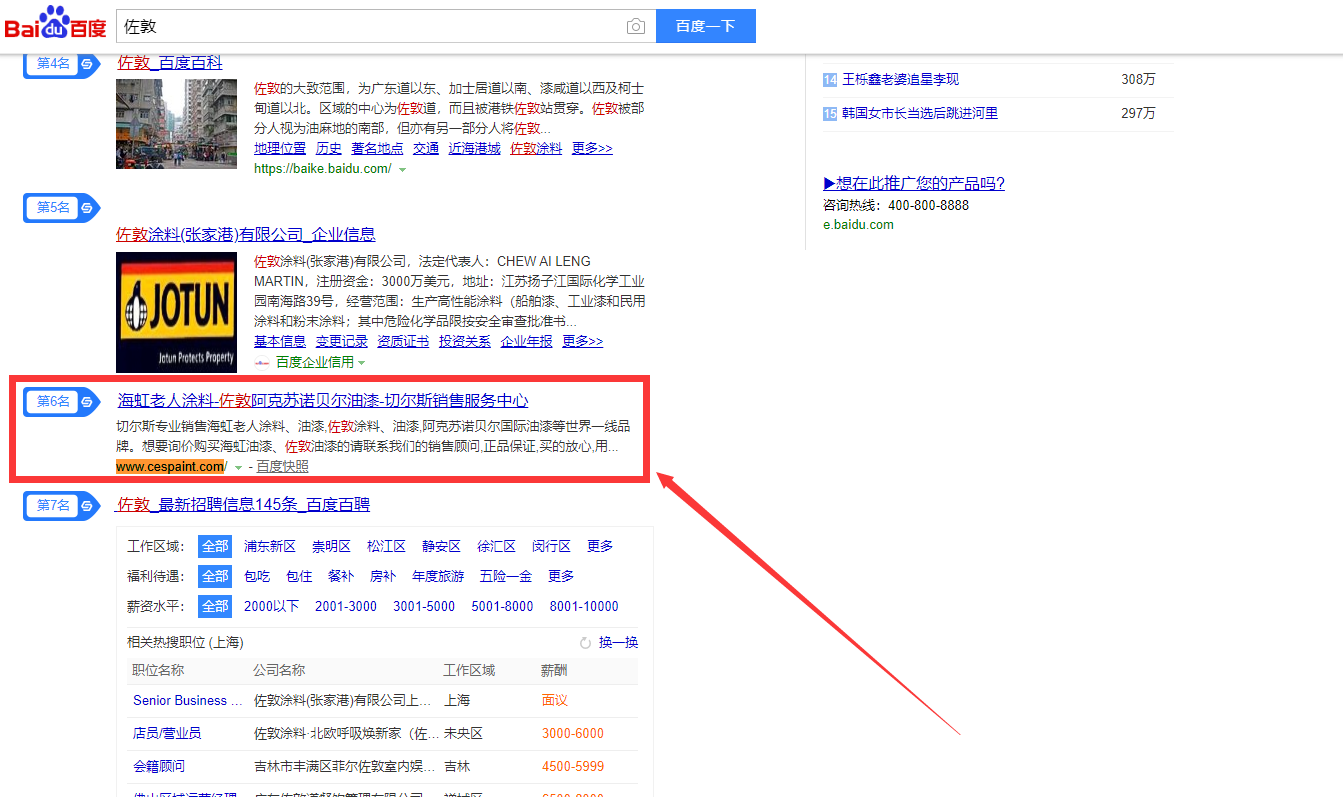This screenshot has width=1343, height=797.
Task: Open the 历史 Baike sublink
Action: pos(329,148)
